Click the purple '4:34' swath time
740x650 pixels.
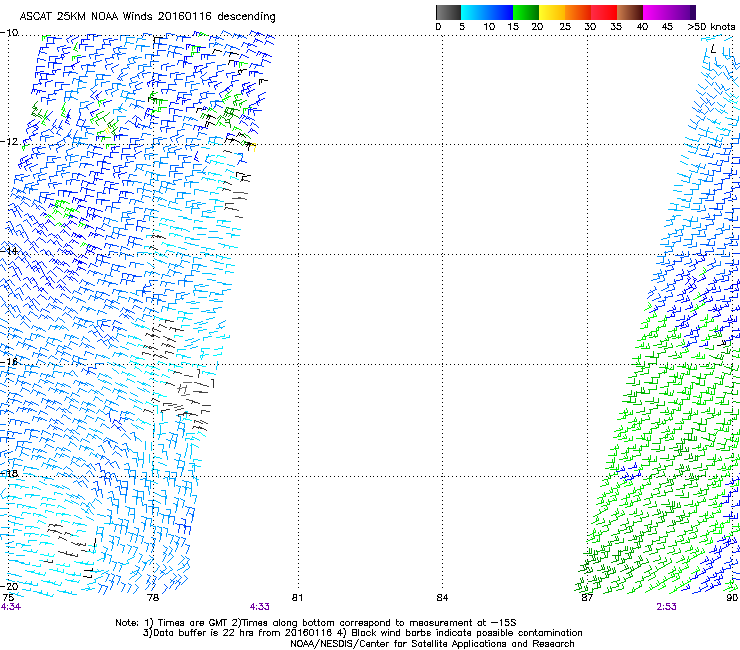click(10, 607)
